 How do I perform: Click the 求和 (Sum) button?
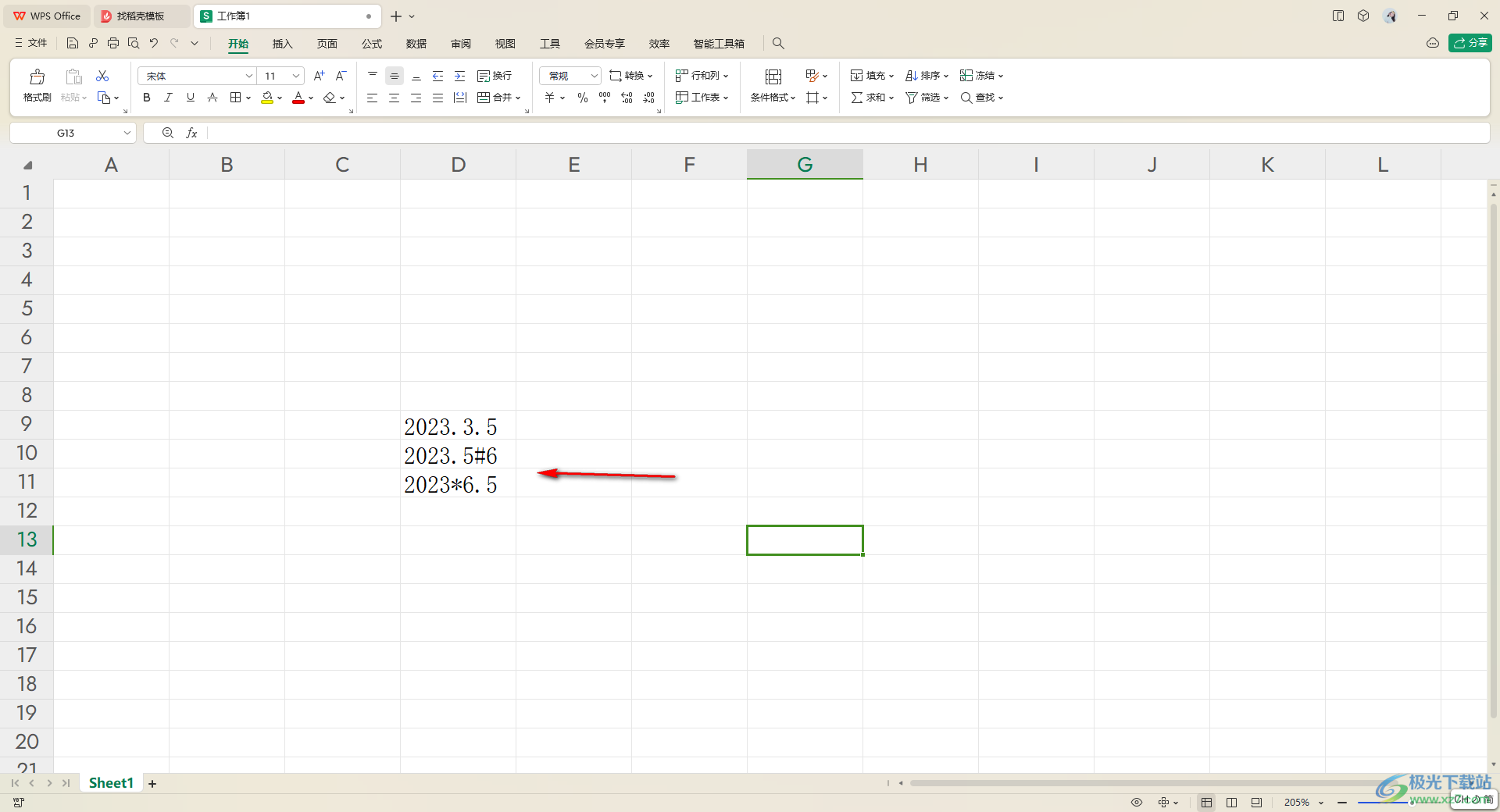point(872,98)
